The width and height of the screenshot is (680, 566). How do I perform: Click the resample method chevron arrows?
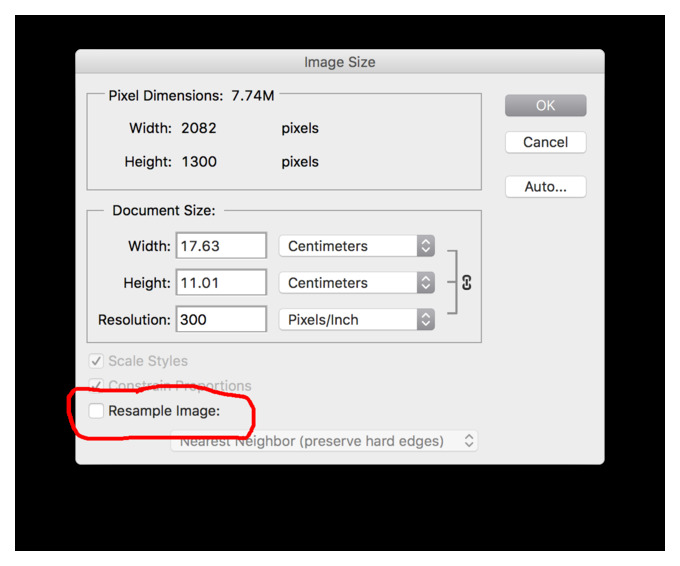[469, 441]
